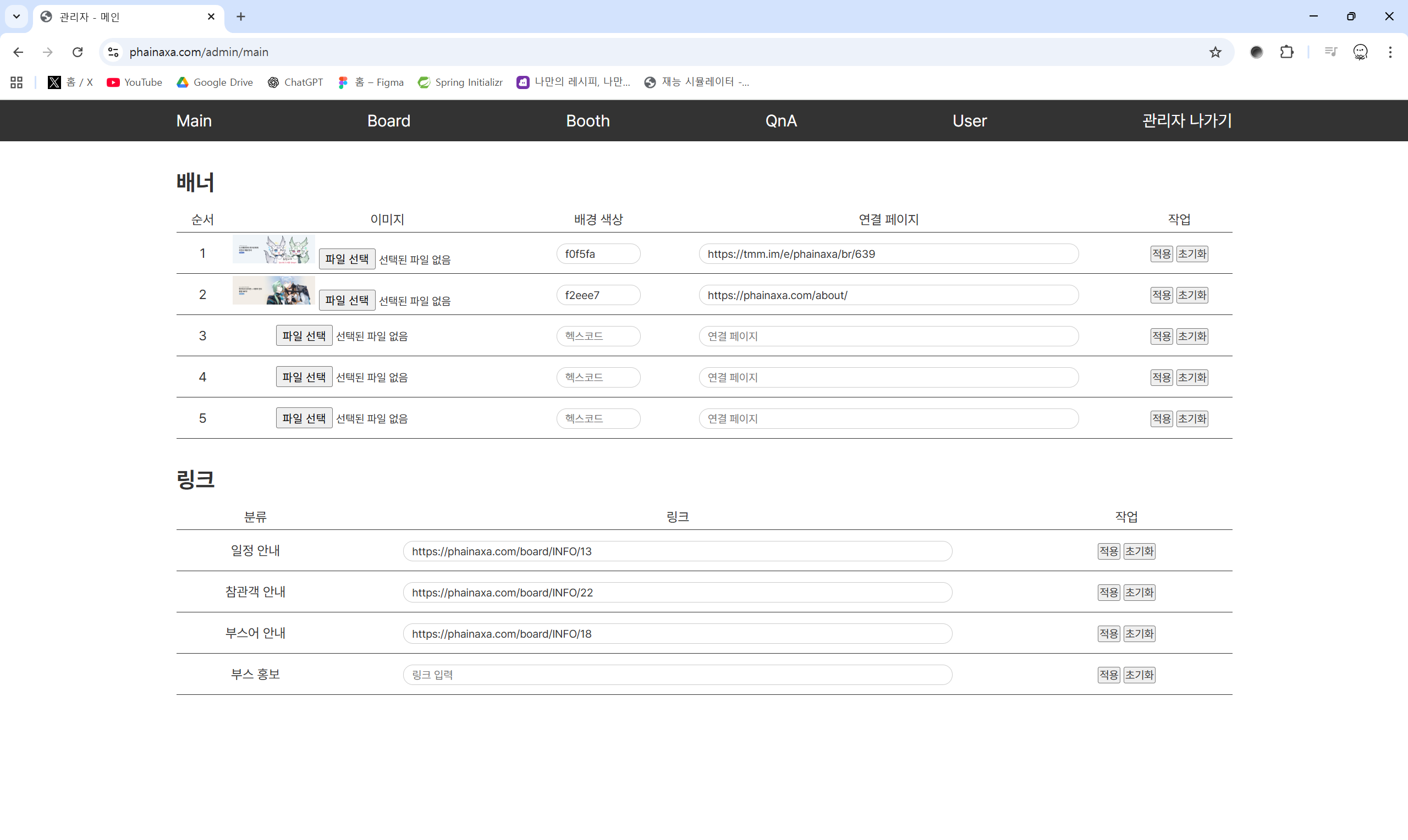Expand the tab search dropdown arrow

(16, 16)
